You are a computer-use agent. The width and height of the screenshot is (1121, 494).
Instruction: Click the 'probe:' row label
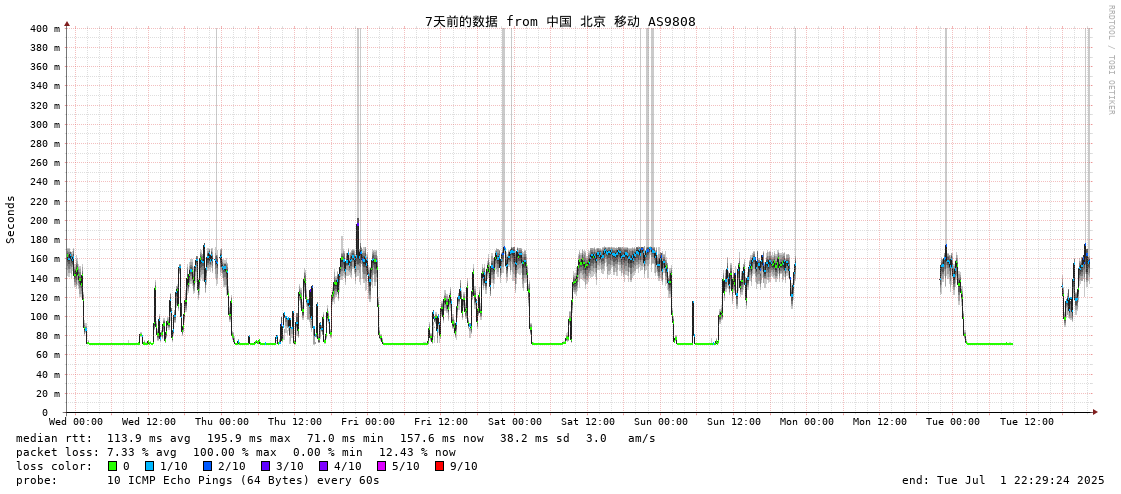(x=36, y=480)
